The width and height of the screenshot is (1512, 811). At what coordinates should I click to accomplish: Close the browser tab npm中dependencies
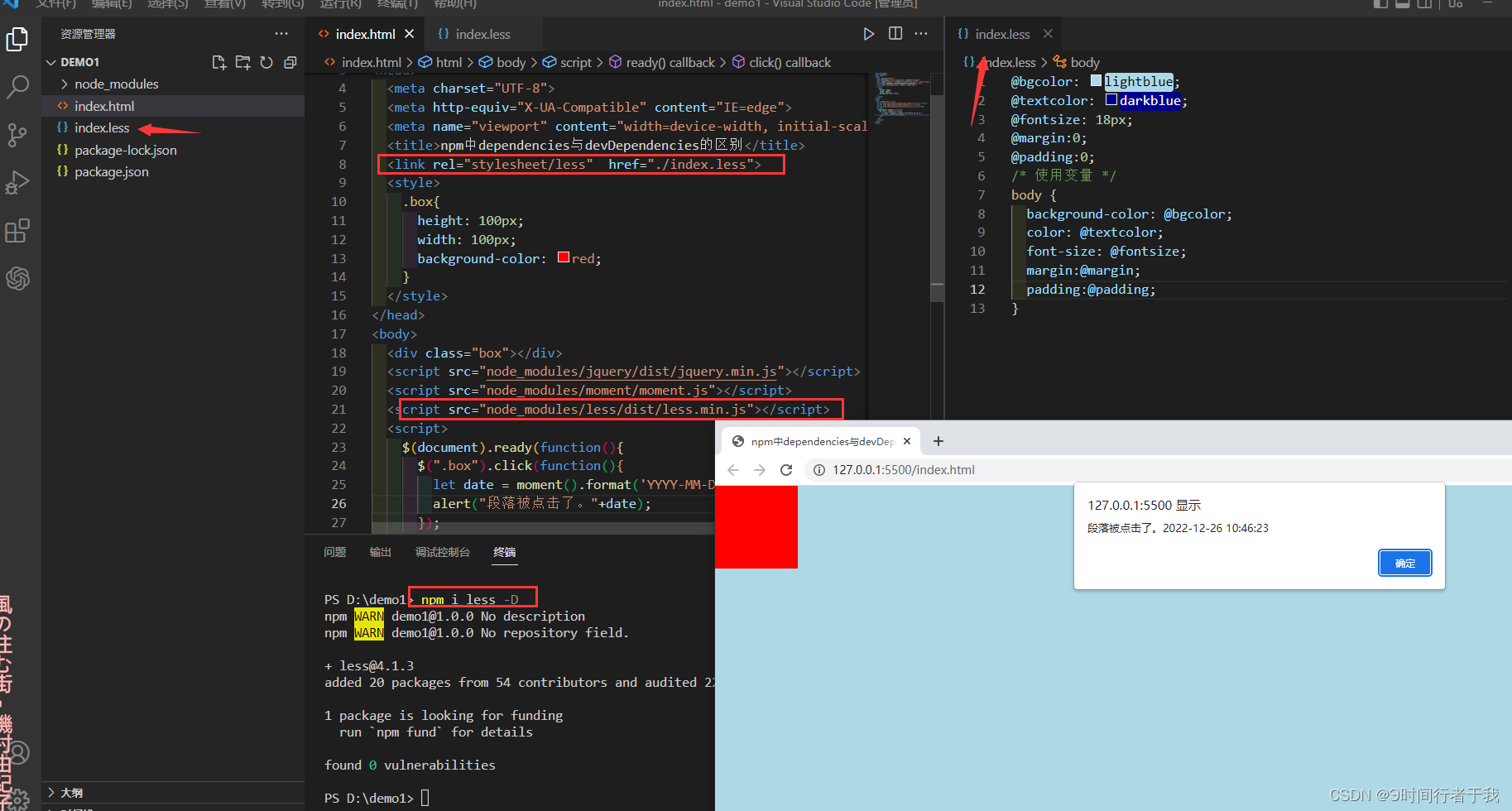[x=907, y=441]
